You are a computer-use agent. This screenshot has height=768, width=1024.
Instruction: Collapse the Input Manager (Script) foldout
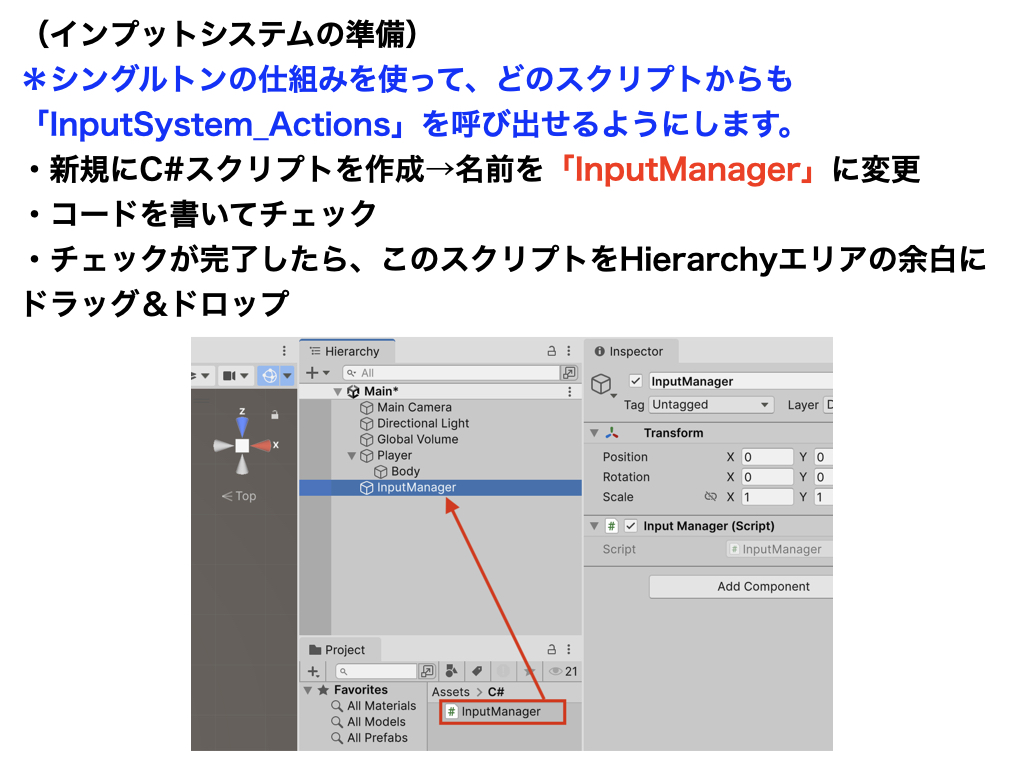594,526
